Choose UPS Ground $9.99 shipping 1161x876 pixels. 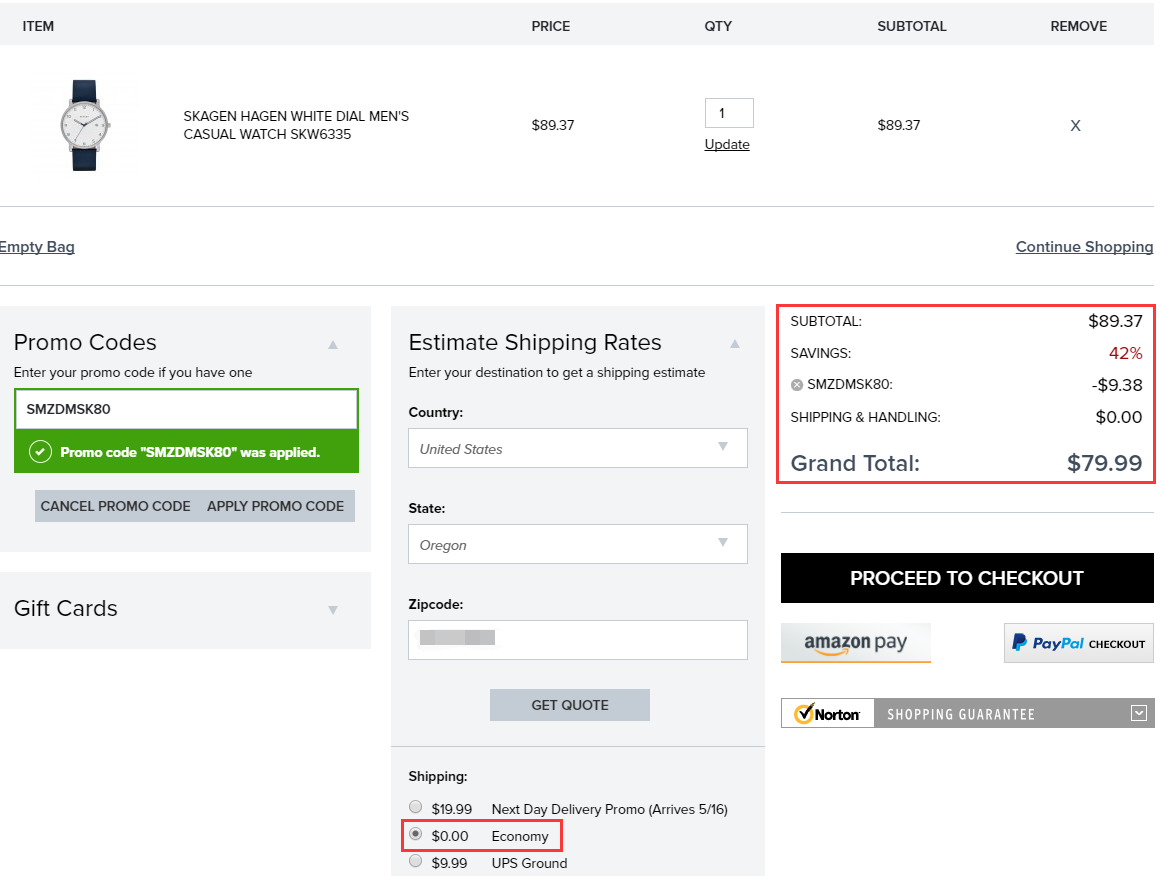[416, 861]
